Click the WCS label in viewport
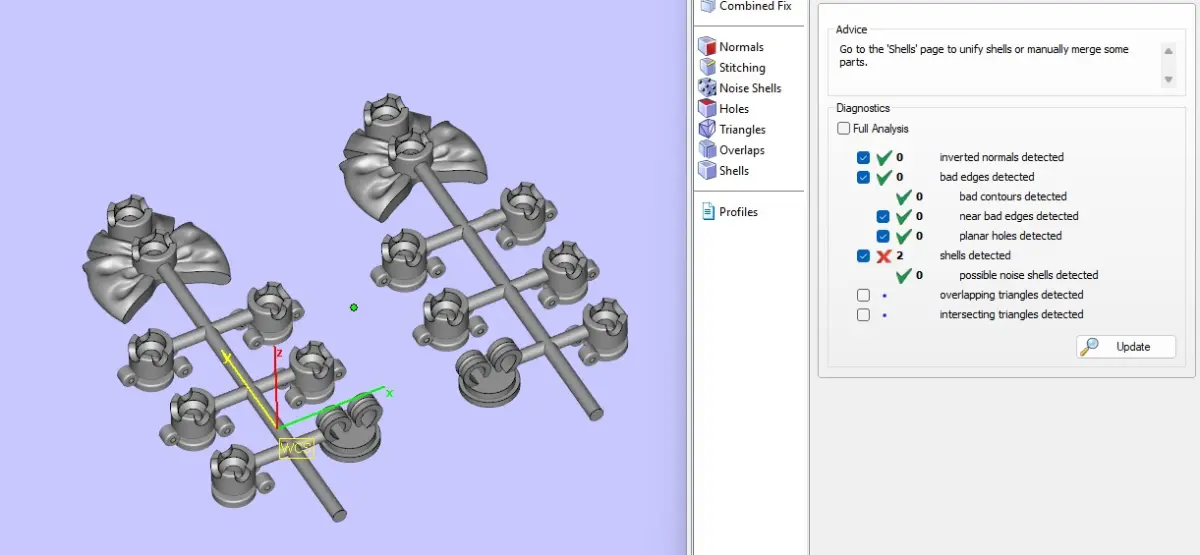 point(296,449)
